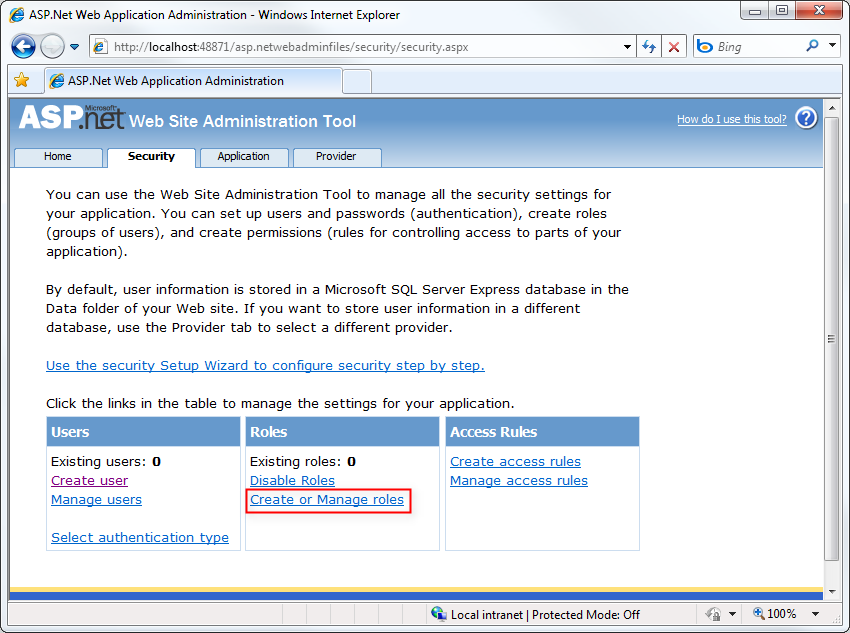Viewport: 850px width, 633px height.
Task: Click the Favorites star icon
Action: point(22,80)
